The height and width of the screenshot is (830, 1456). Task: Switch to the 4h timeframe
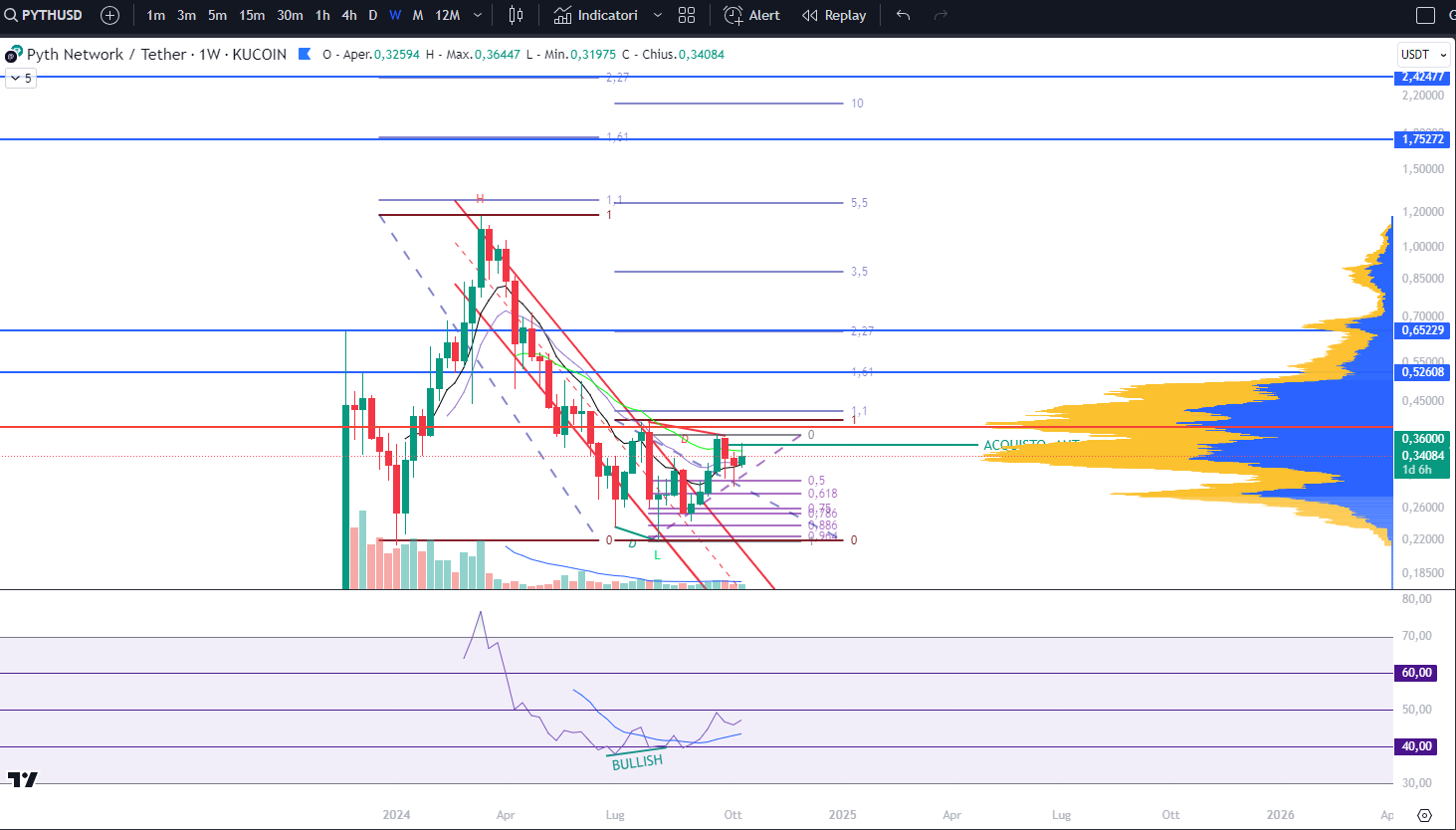click(349, 15)
